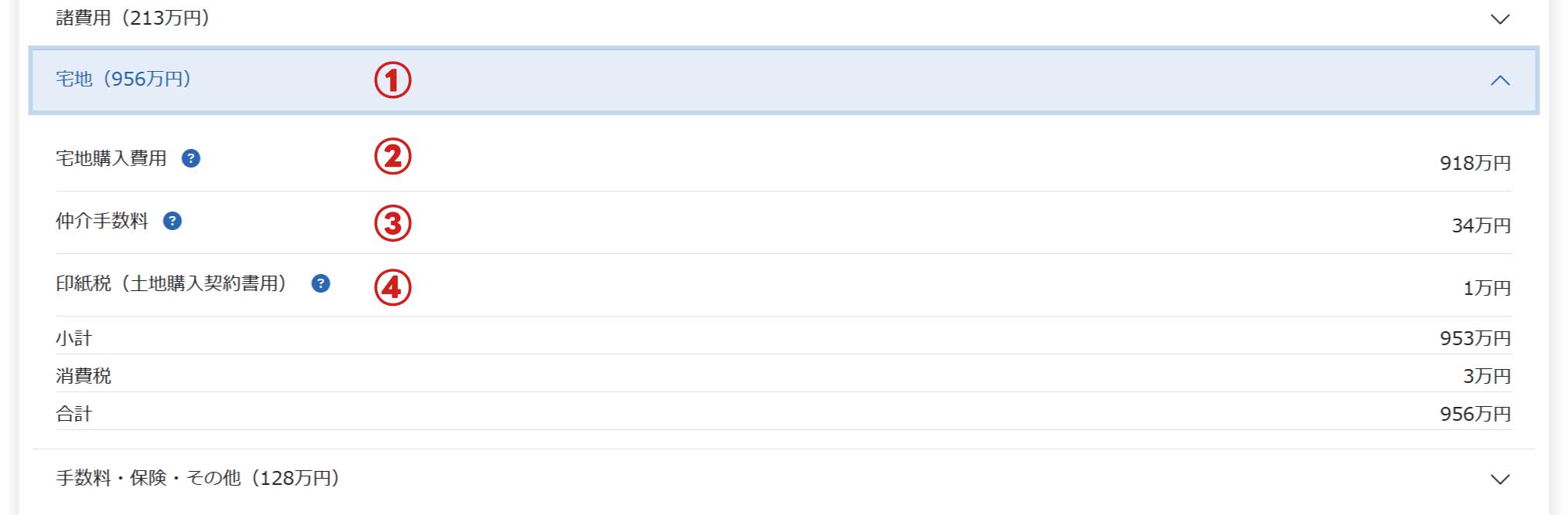The width and height of the screenshot is (1568, 515).
Task: Click the 仲介手数料 label text
Action: tap(102, 222)
